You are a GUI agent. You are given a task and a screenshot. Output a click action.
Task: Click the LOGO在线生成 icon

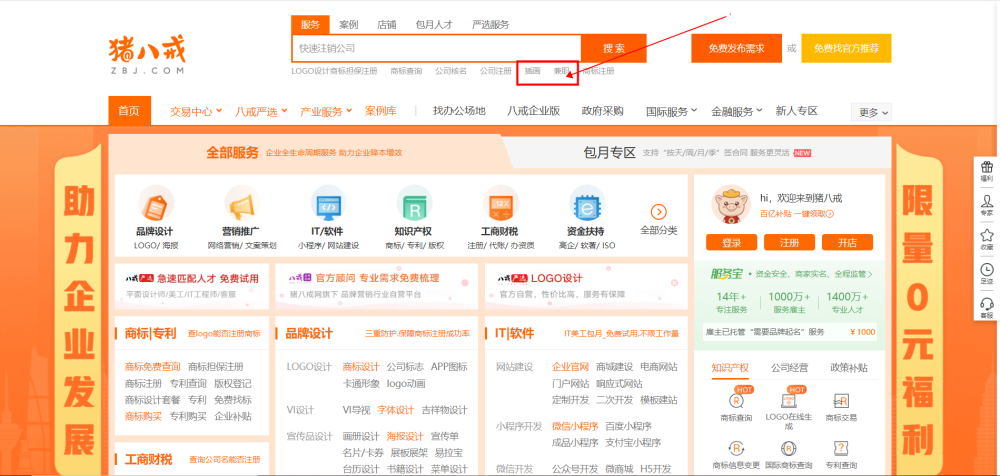pos(788,401)
